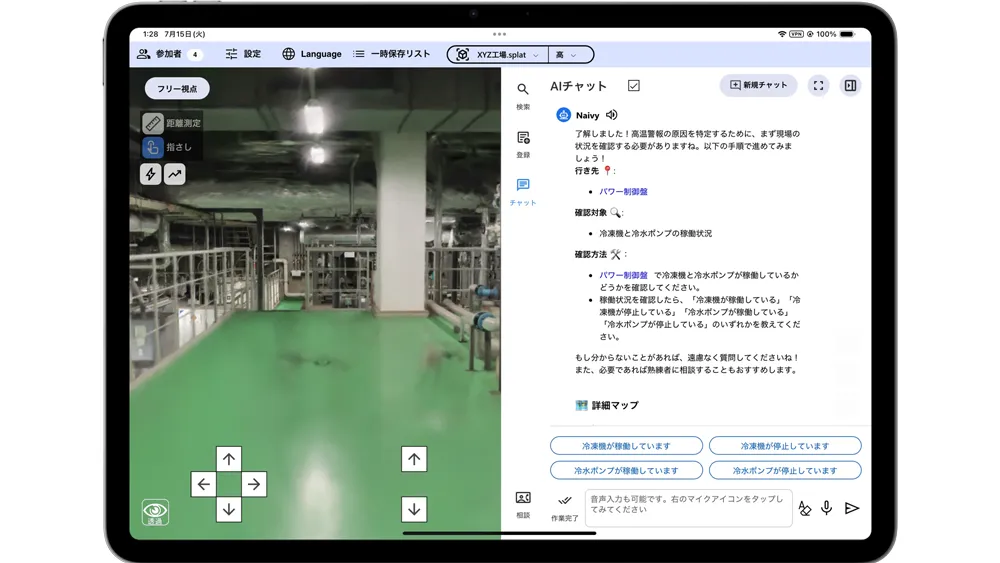Send the message with the arrow icon
The image size is (1000, 563).
coord(851,508)
